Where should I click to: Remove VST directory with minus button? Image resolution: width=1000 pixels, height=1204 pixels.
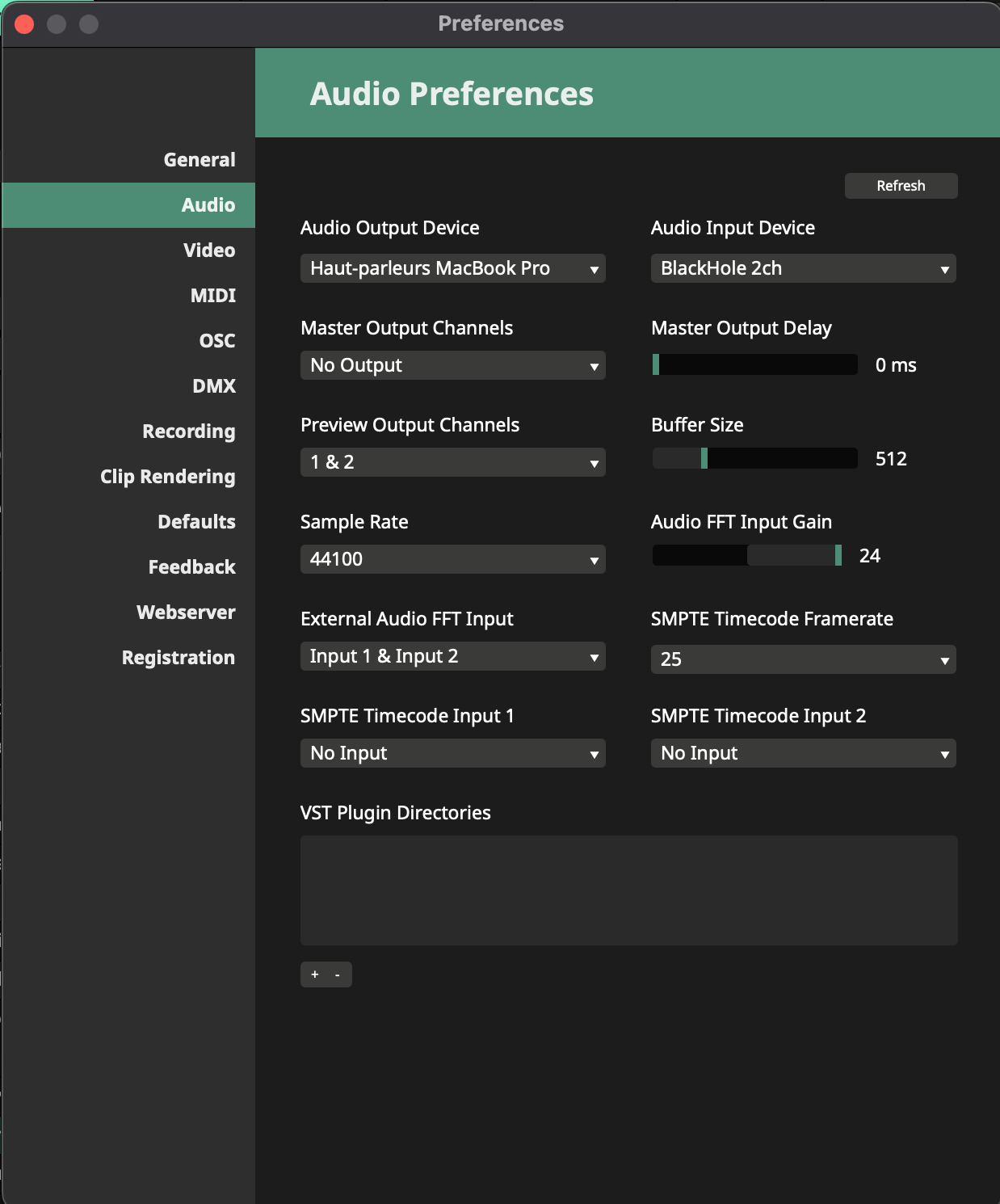[338, 975]
